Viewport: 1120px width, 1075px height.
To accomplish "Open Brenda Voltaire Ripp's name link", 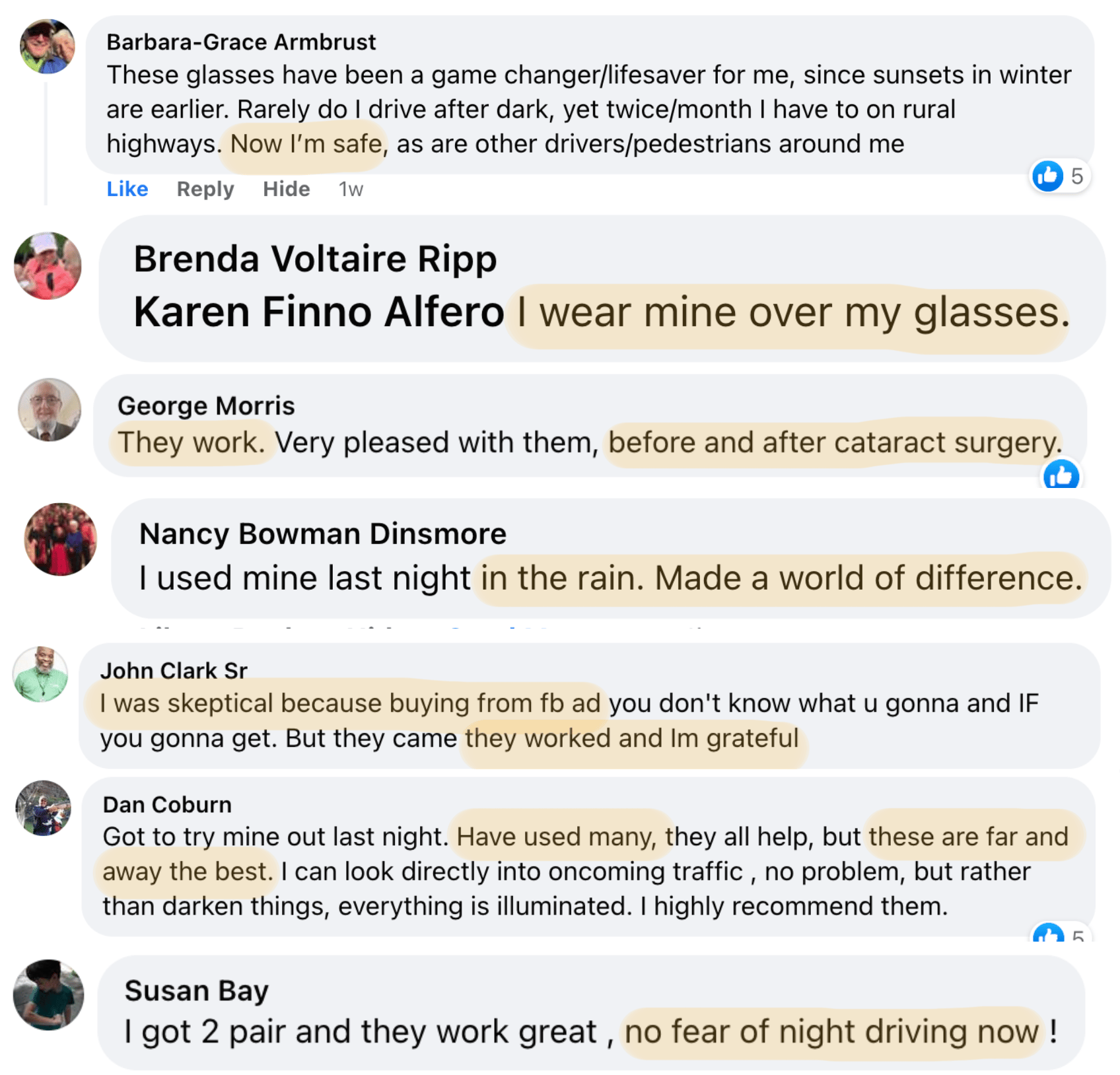I will coord(315,259).
